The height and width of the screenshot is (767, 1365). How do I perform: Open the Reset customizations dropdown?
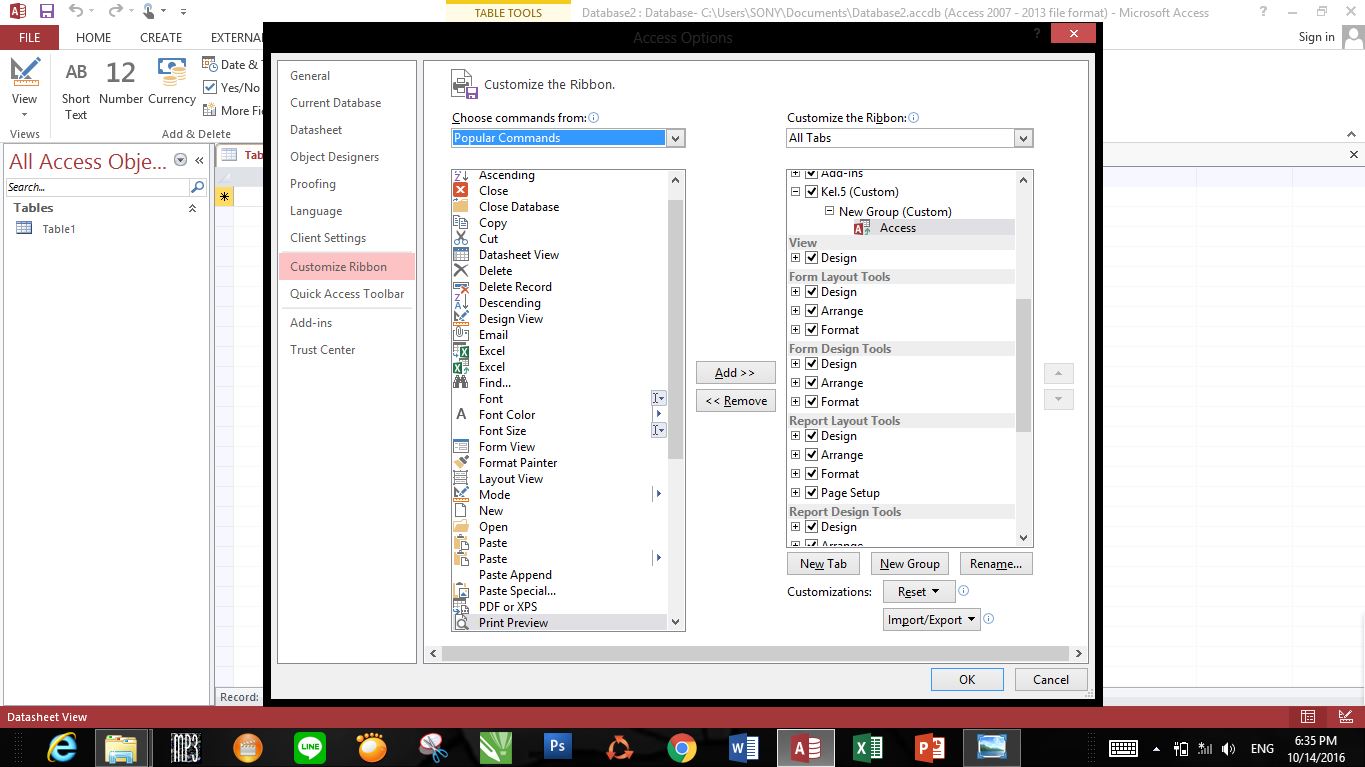[918, 592]
